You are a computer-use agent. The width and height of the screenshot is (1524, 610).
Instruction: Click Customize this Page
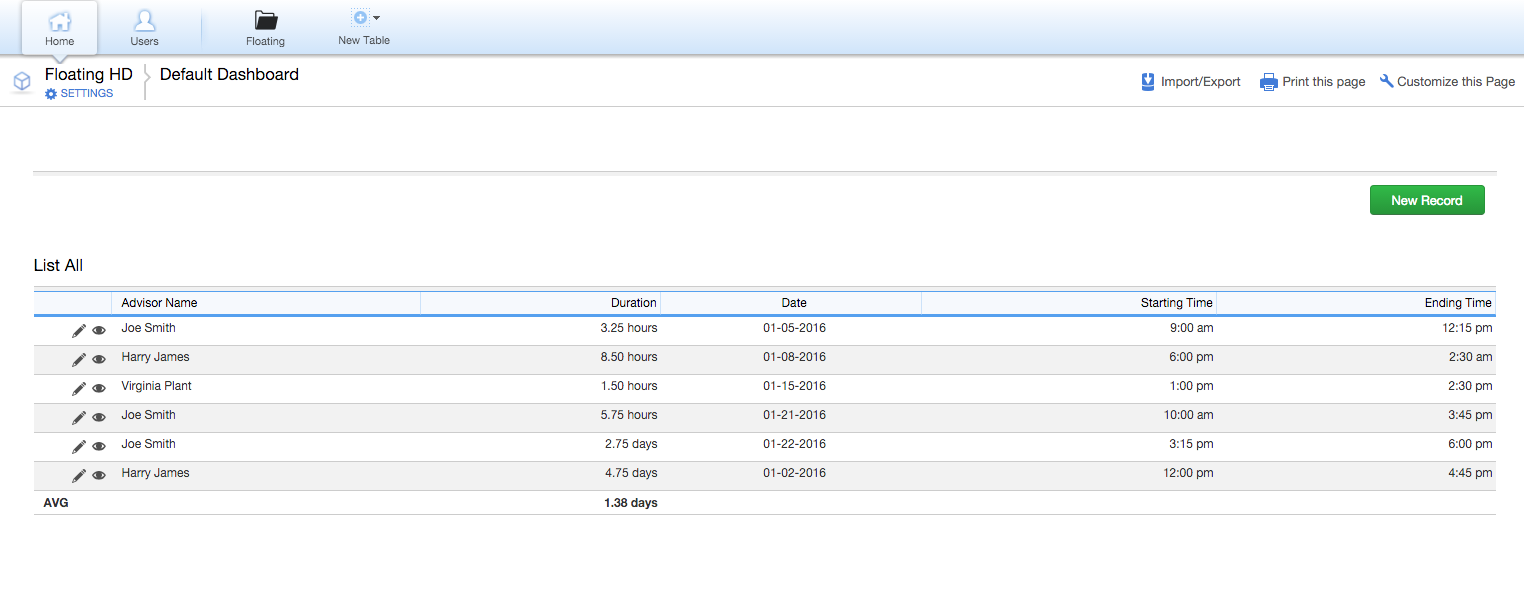click(x=1447, y=82)
